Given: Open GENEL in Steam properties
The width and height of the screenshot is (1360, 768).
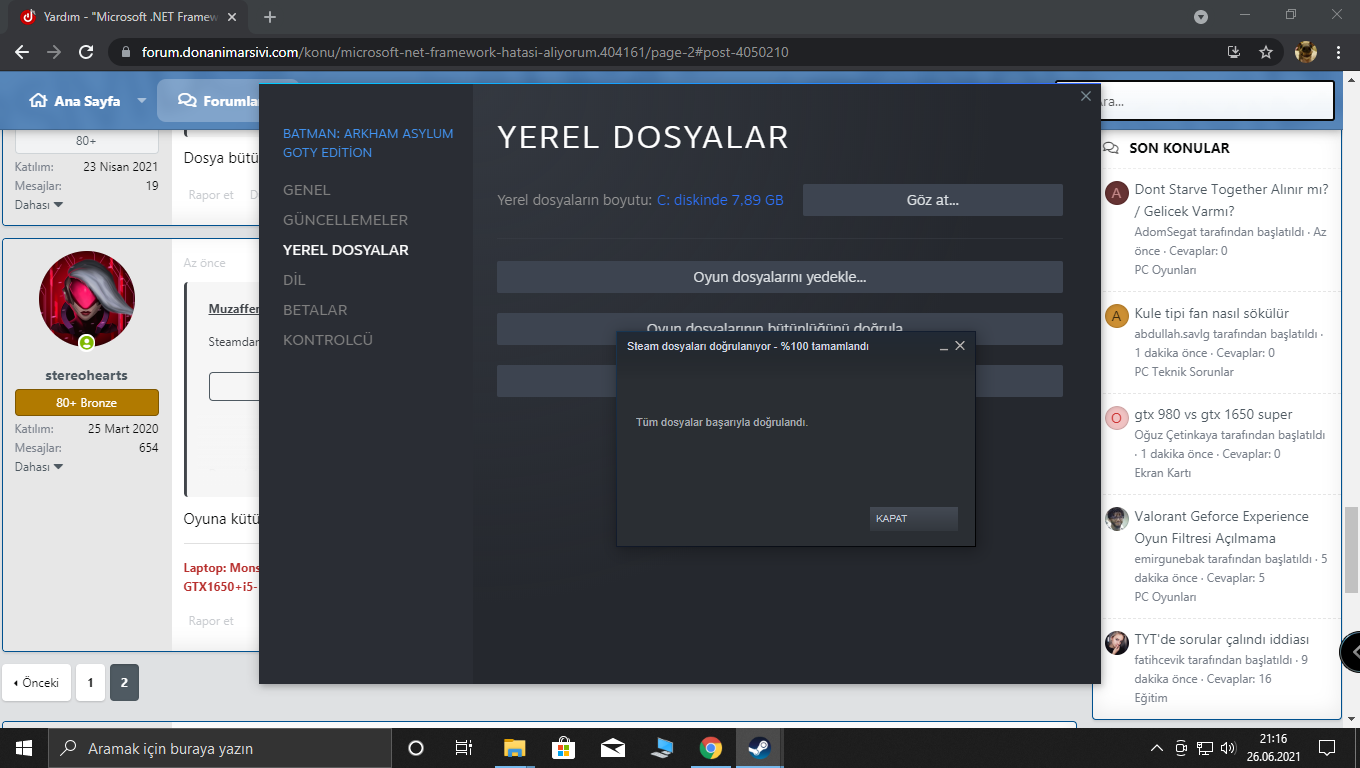Looking at the screenshot, I should 306,190.
